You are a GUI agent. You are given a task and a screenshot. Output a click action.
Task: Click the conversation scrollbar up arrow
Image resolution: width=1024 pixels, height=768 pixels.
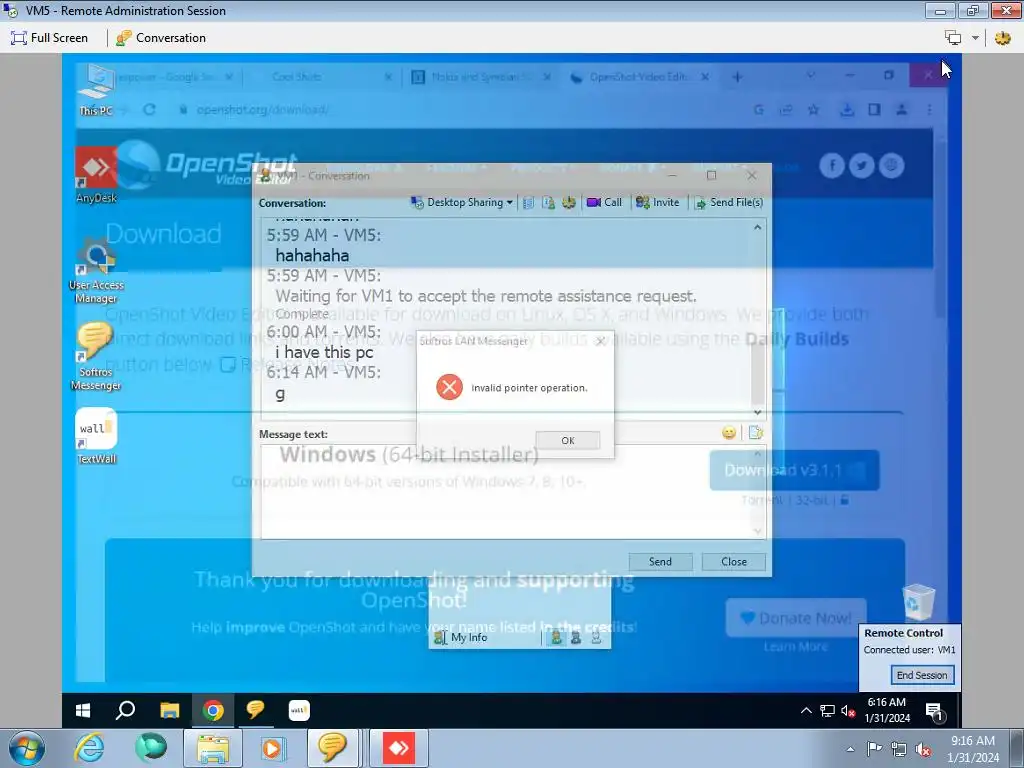pos(758,227)
